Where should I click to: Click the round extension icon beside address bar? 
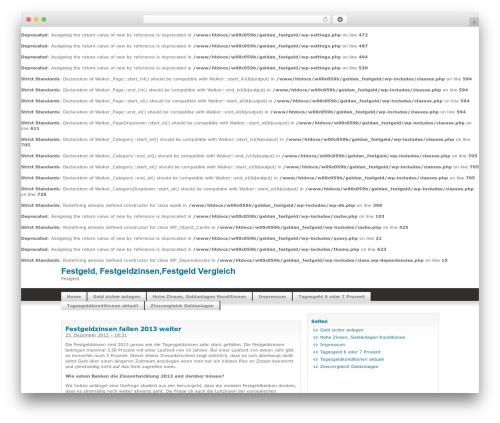[340, 20]
